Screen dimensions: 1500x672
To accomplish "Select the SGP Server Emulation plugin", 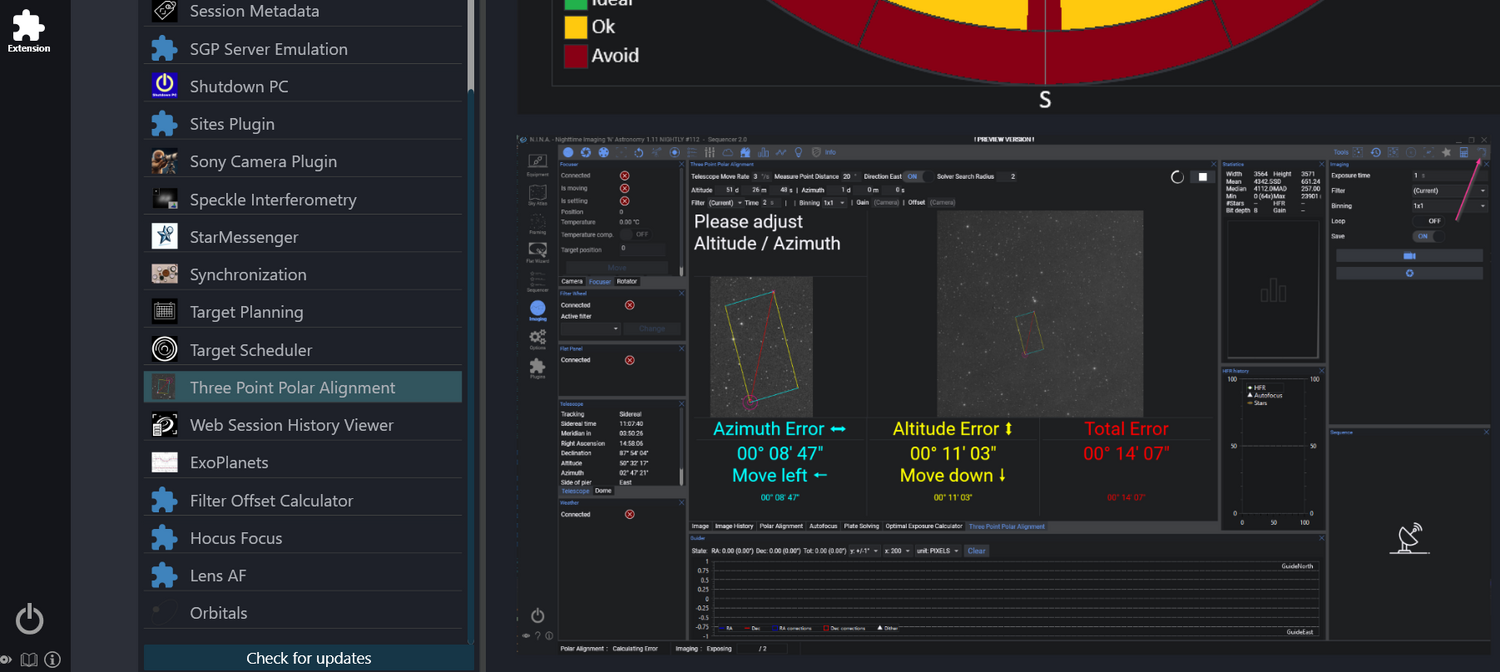I will [x=303, y=49].
